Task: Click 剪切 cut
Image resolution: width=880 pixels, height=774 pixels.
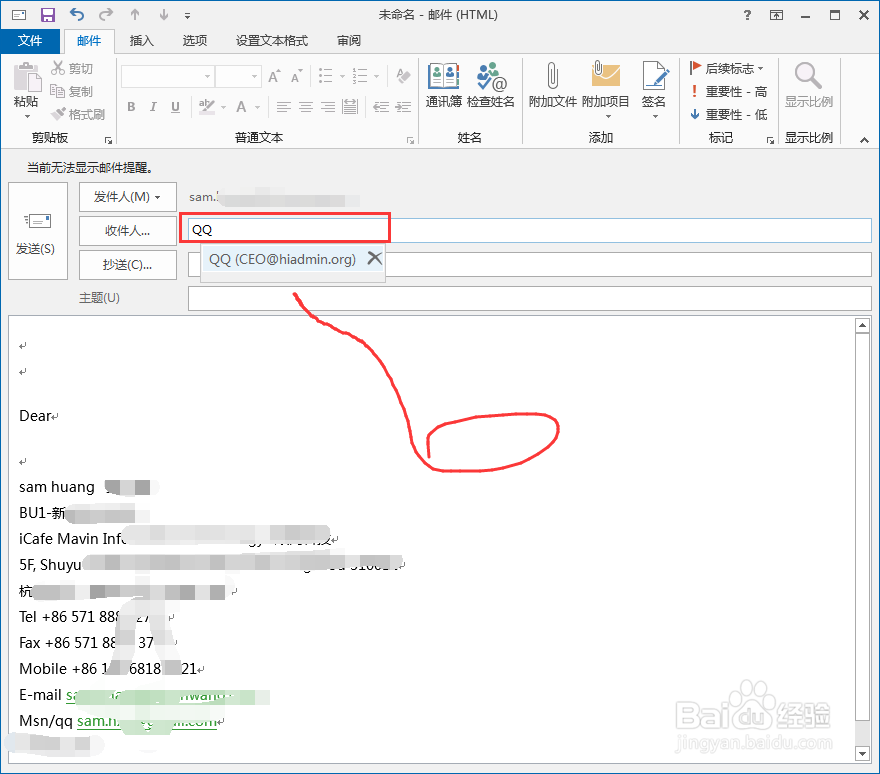Action: (x=72, y=68)
